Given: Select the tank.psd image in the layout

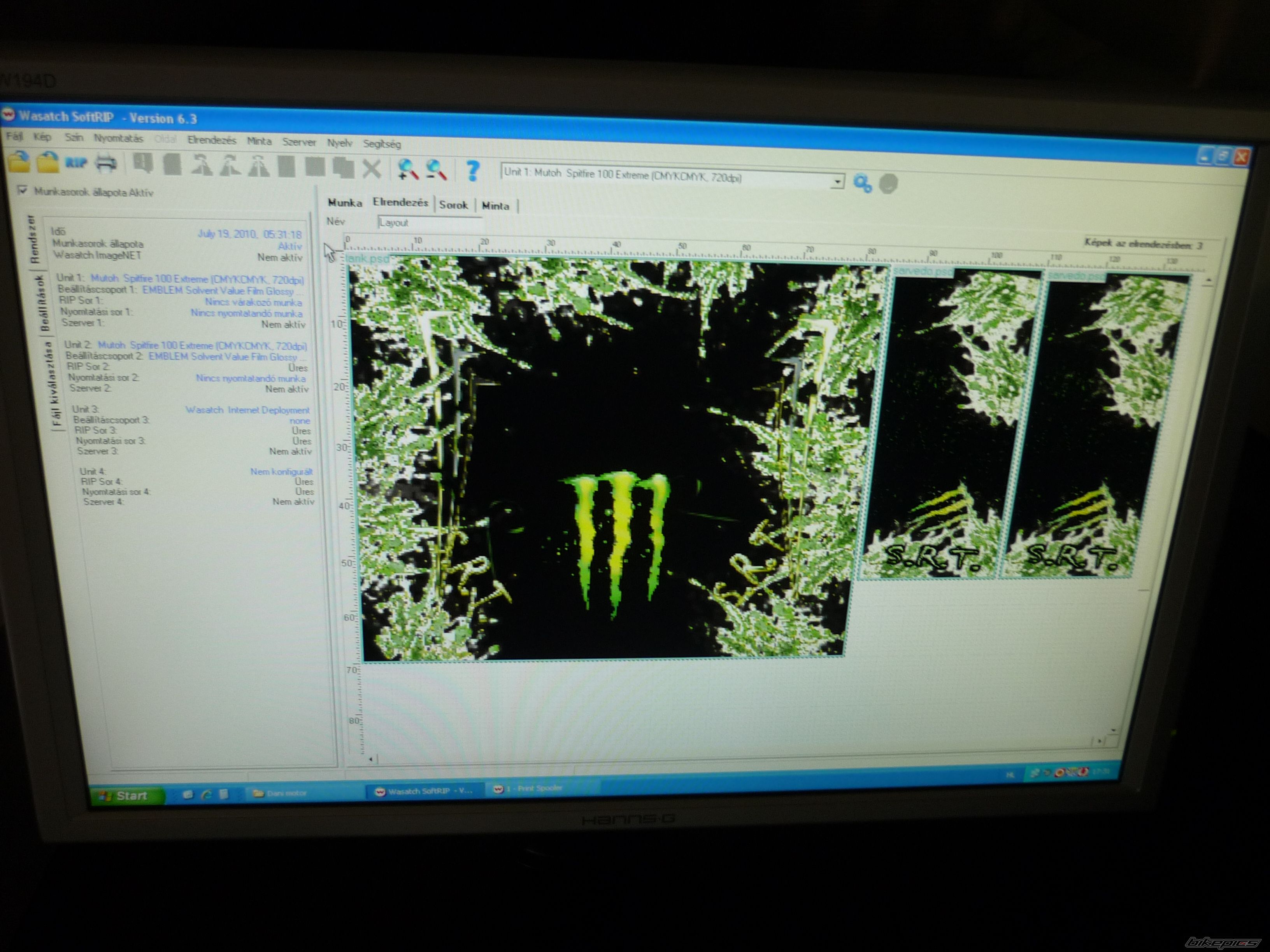Looking at the screenshot, I should coord(614,459).
